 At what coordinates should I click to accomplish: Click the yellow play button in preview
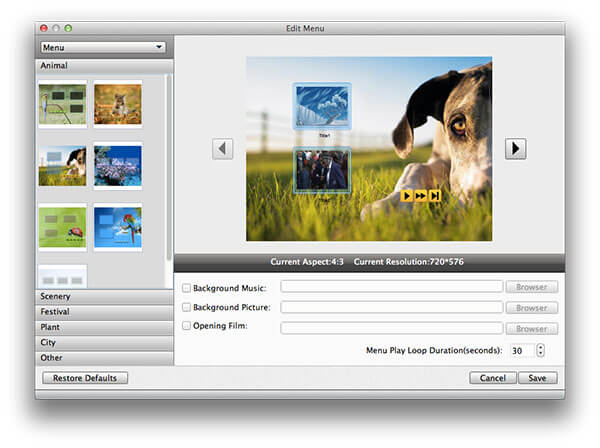(406, 196)
